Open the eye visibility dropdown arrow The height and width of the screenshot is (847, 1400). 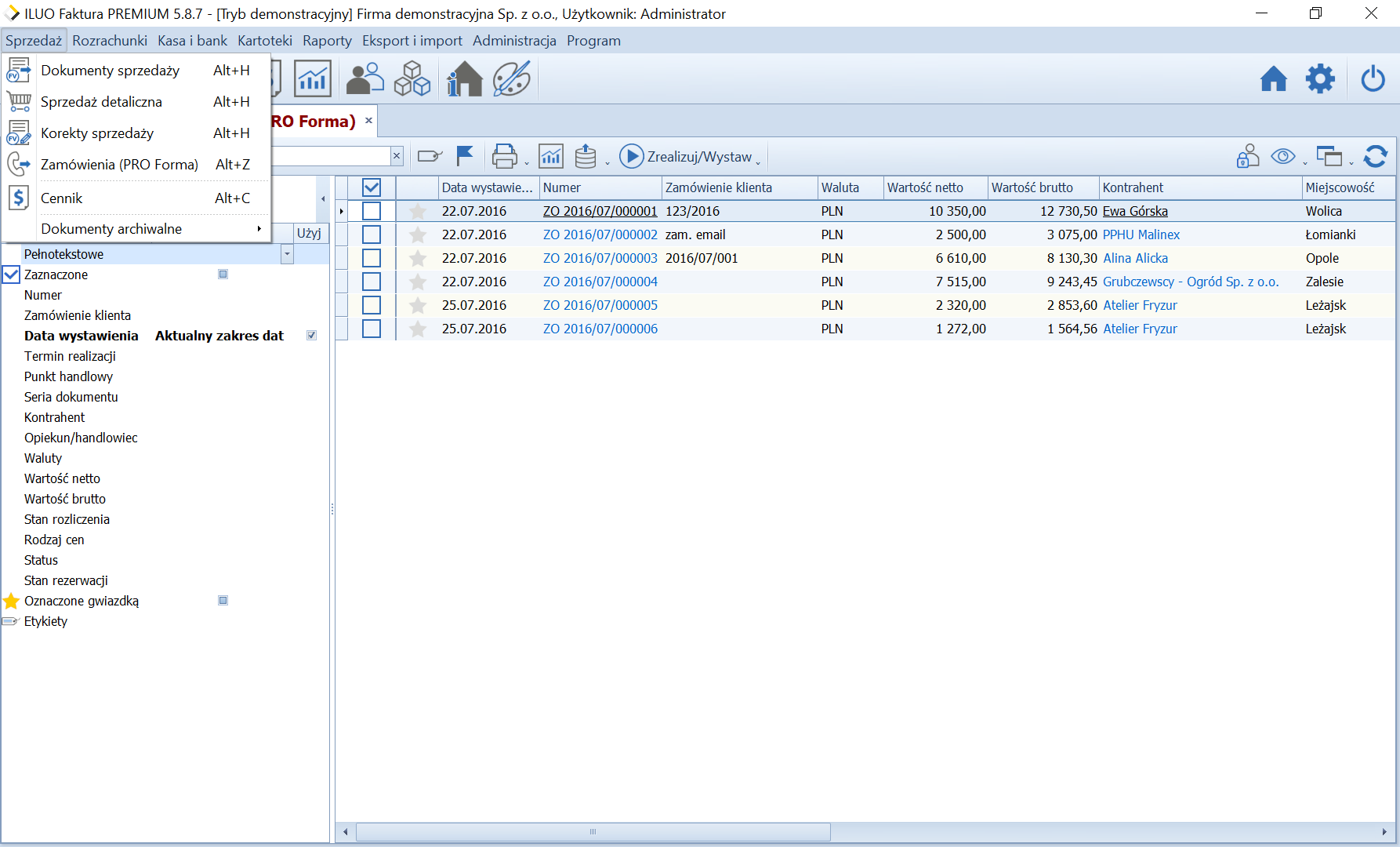(1305, 163)
